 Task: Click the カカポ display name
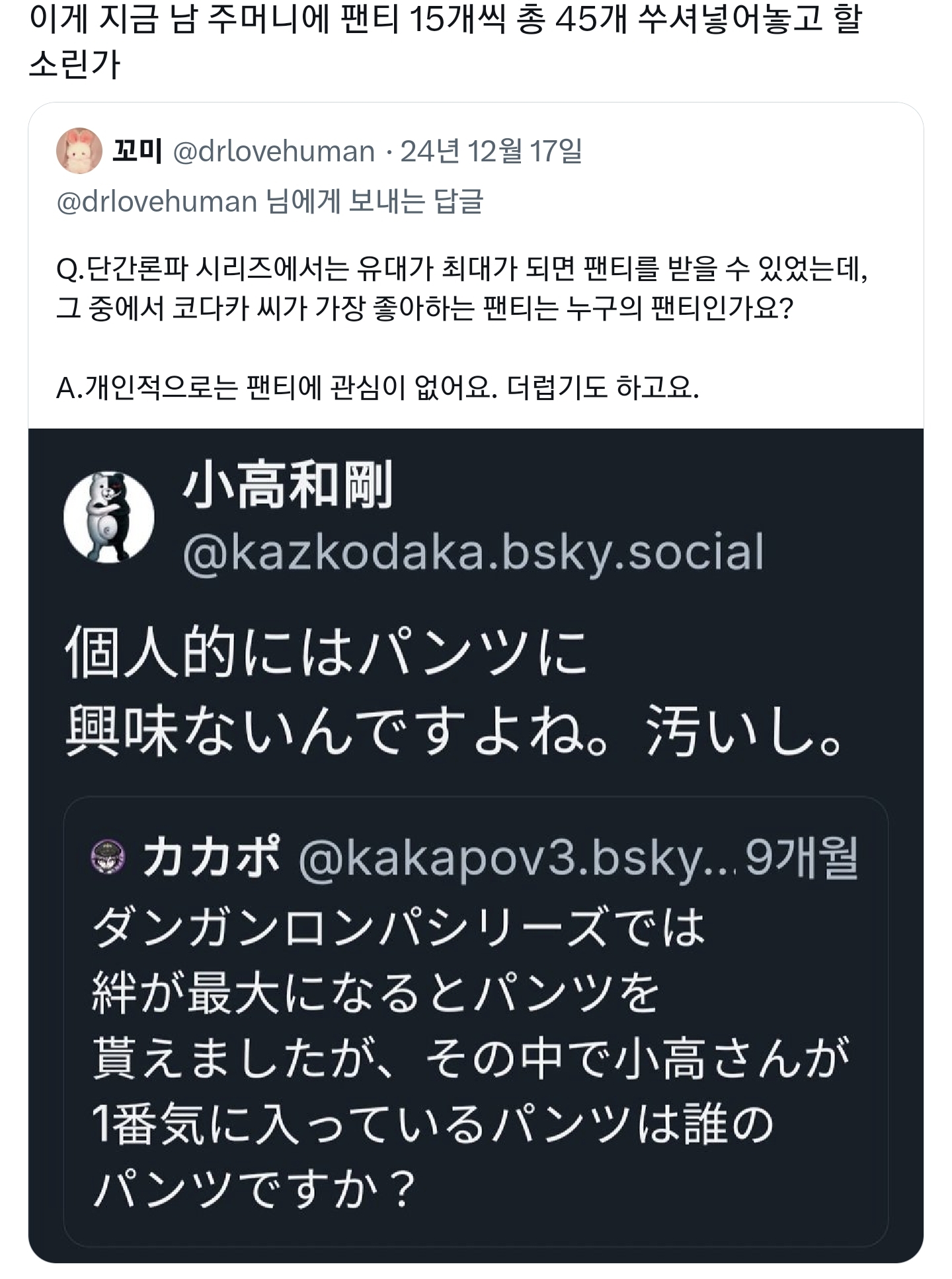212,857
